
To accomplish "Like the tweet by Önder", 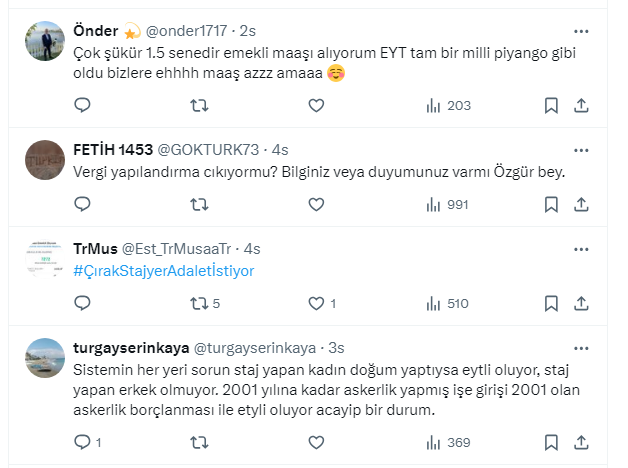I will pyautogui.click(x=316, y=104).
